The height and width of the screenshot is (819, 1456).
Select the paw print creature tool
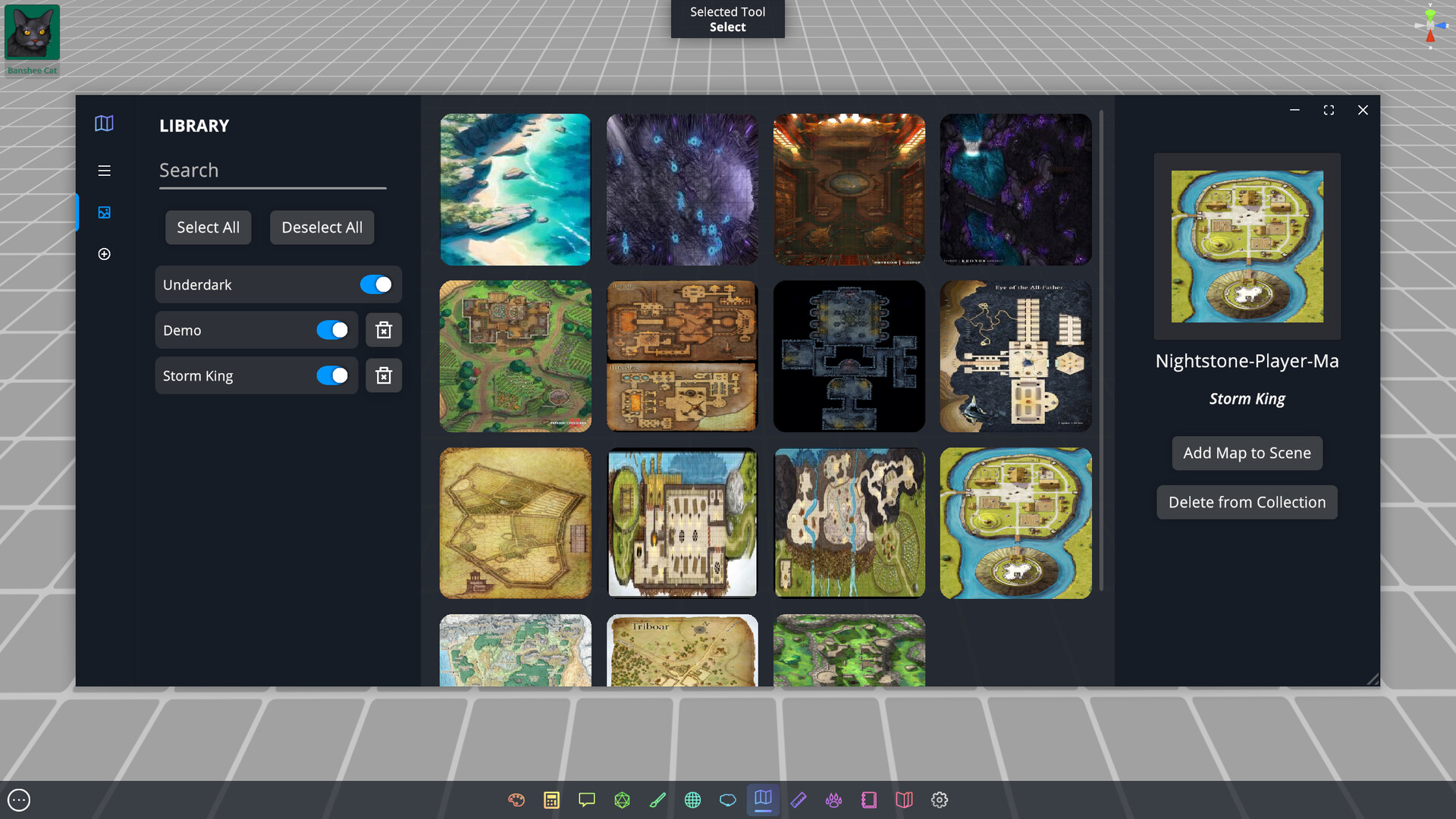[833, 799]
